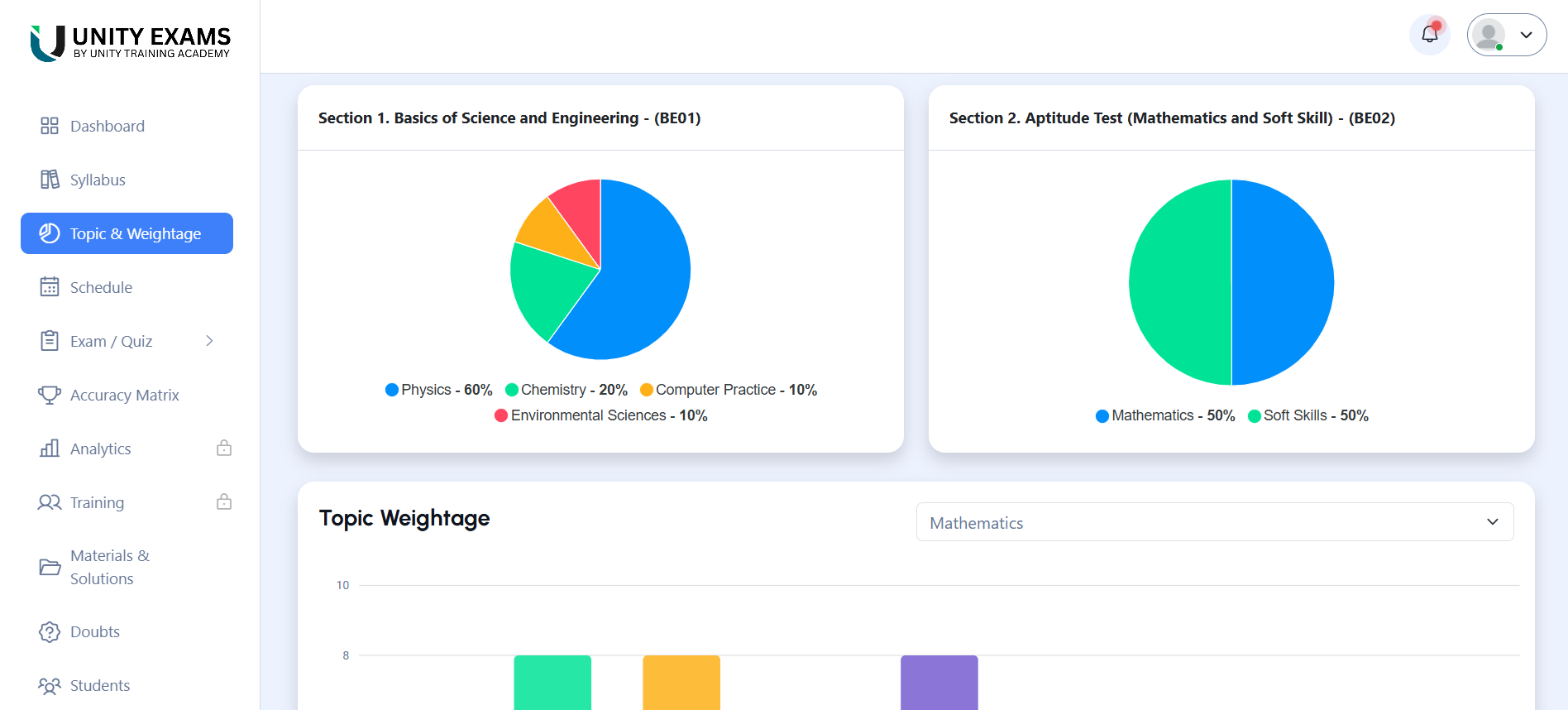
Task: Toggle the Soft Skills legend entry
Action: [x=1308, y=415]
